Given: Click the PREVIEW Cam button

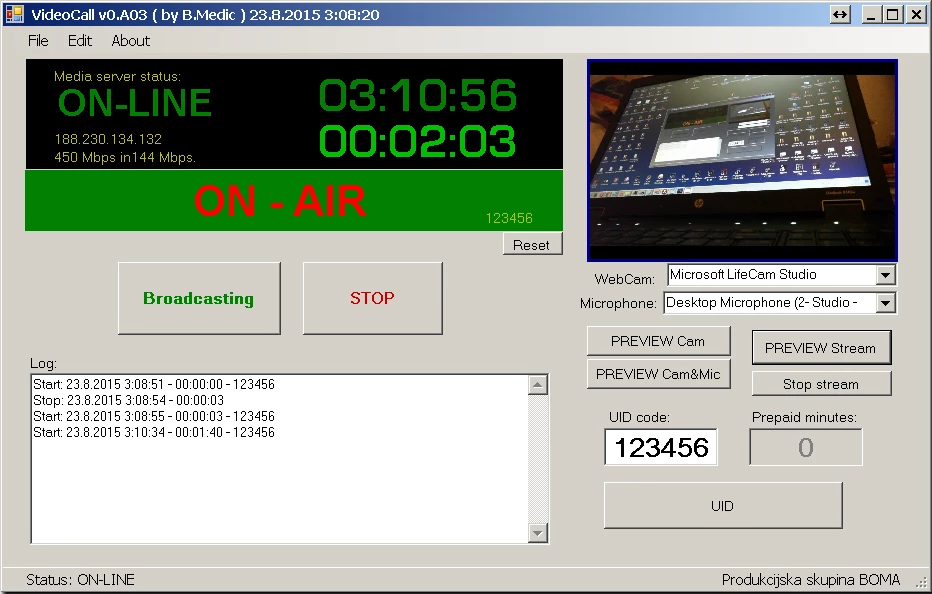Looking at the screenshot, I should point(658,341).
